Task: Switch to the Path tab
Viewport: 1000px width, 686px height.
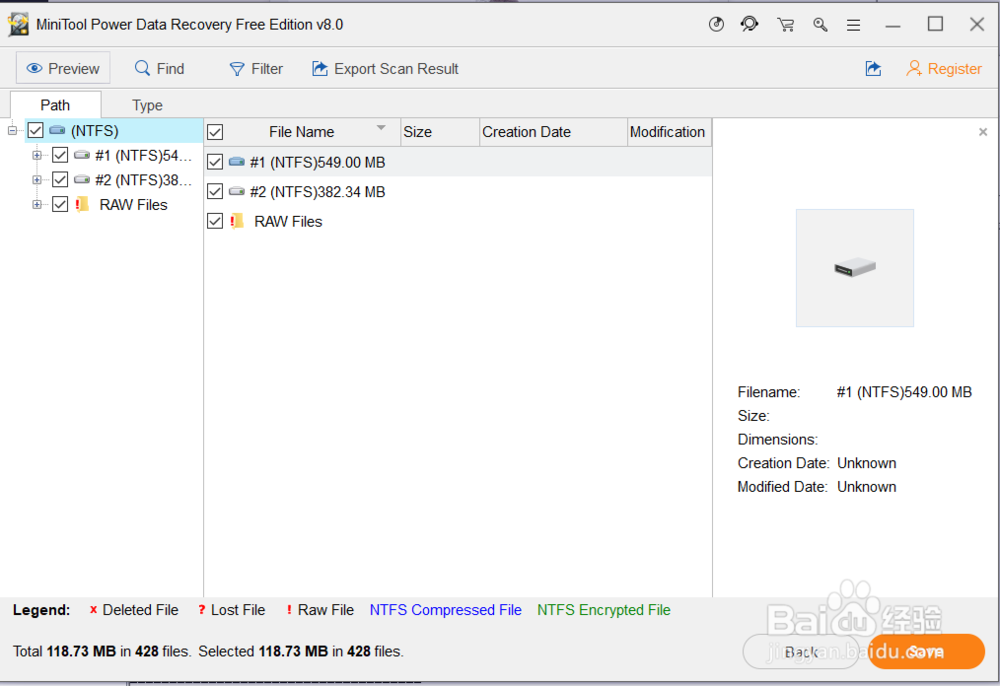Action: click(55, 105)
